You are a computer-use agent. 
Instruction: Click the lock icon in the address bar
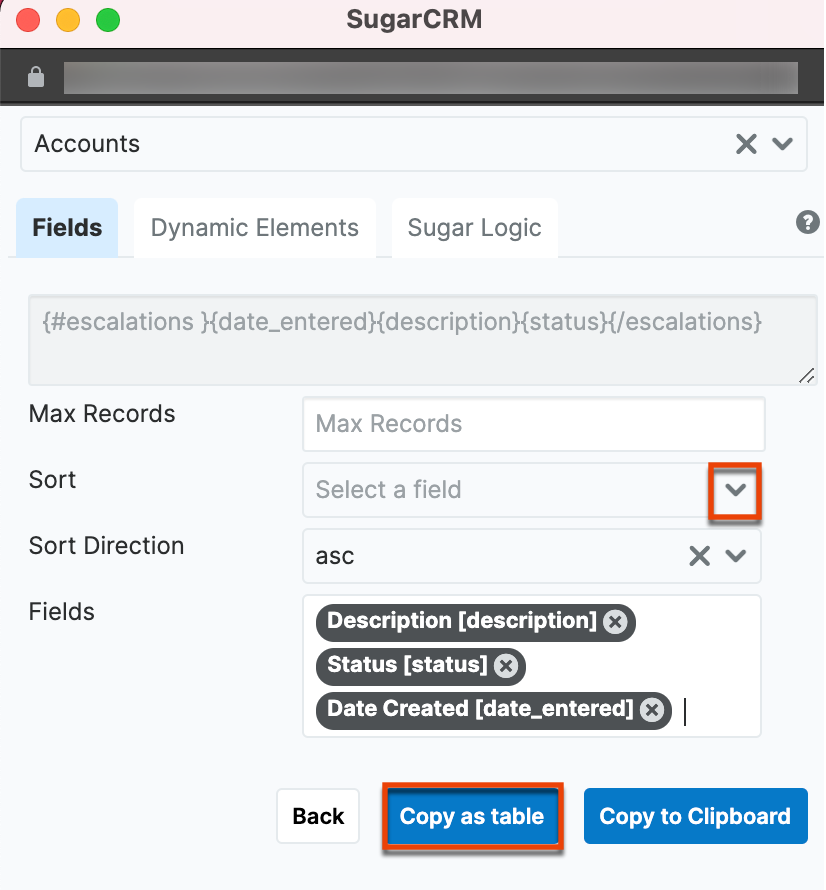pos(37,76)
